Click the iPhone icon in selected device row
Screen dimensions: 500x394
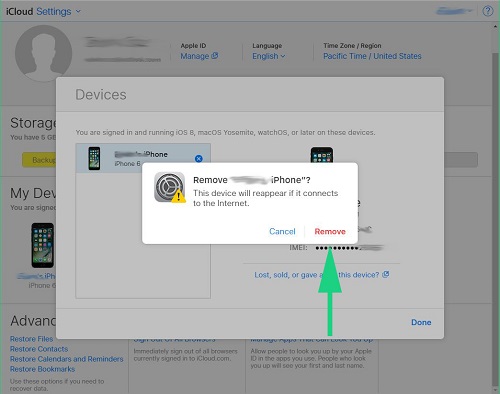tap(94, 158)
